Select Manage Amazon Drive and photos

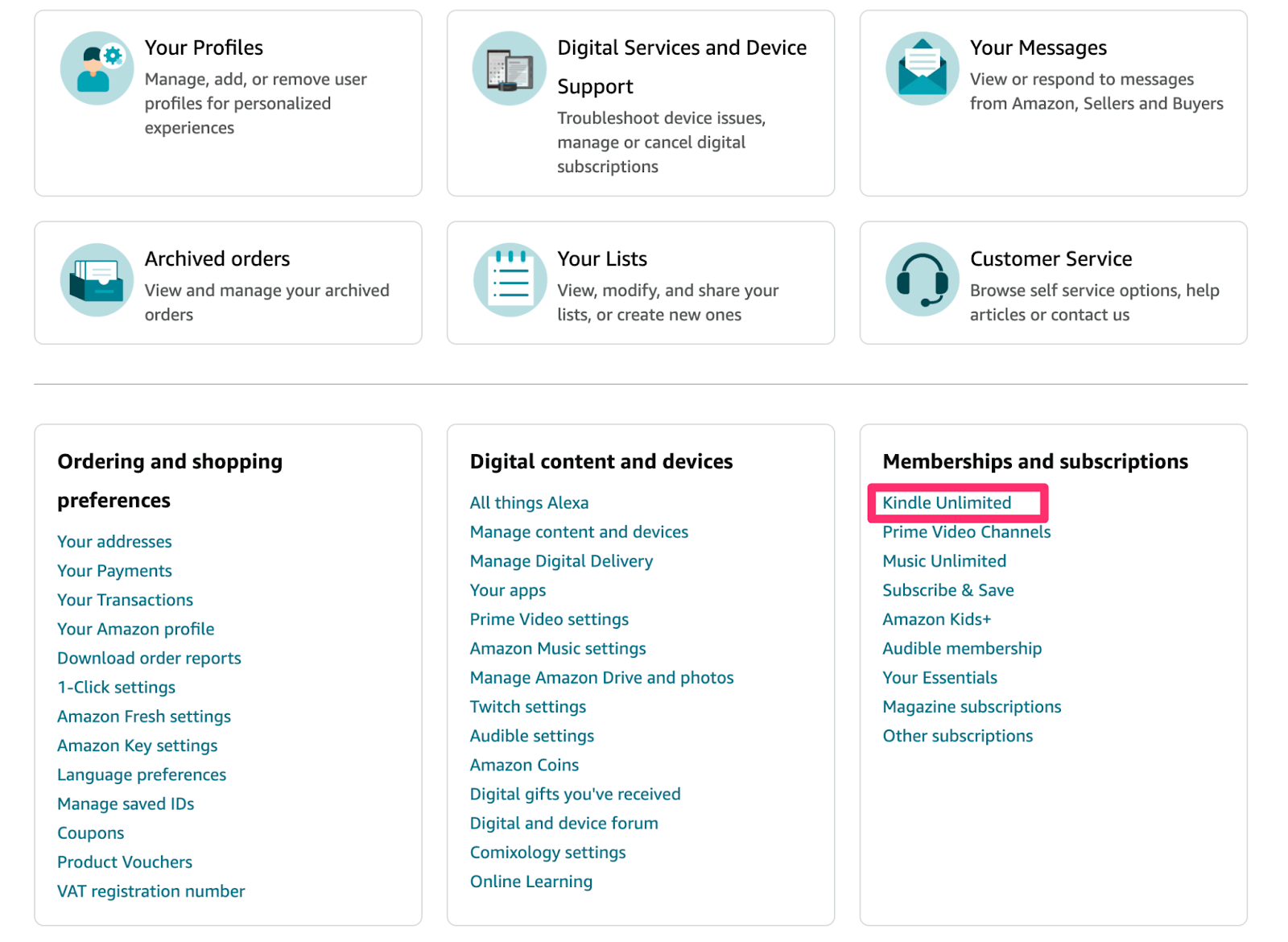pos(601,677)
